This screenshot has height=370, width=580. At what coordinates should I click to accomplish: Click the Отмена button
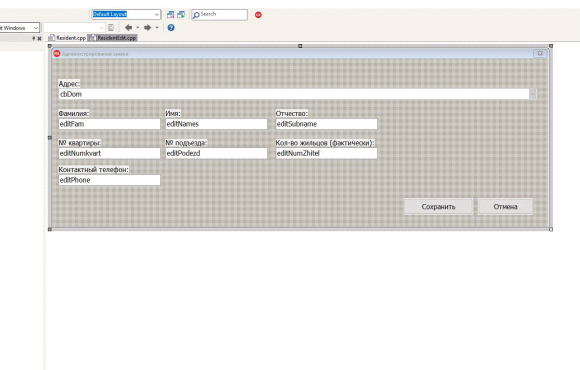click(x=505, y=206)
